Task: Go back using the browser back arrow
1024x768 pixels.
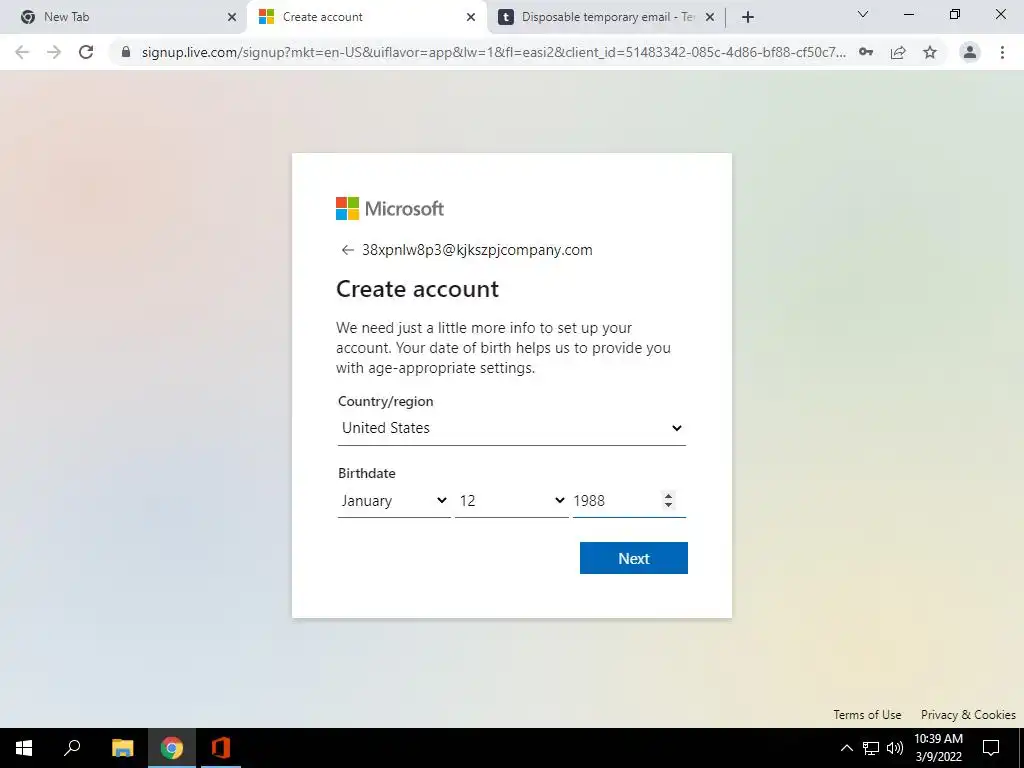Action: [22, 52]
